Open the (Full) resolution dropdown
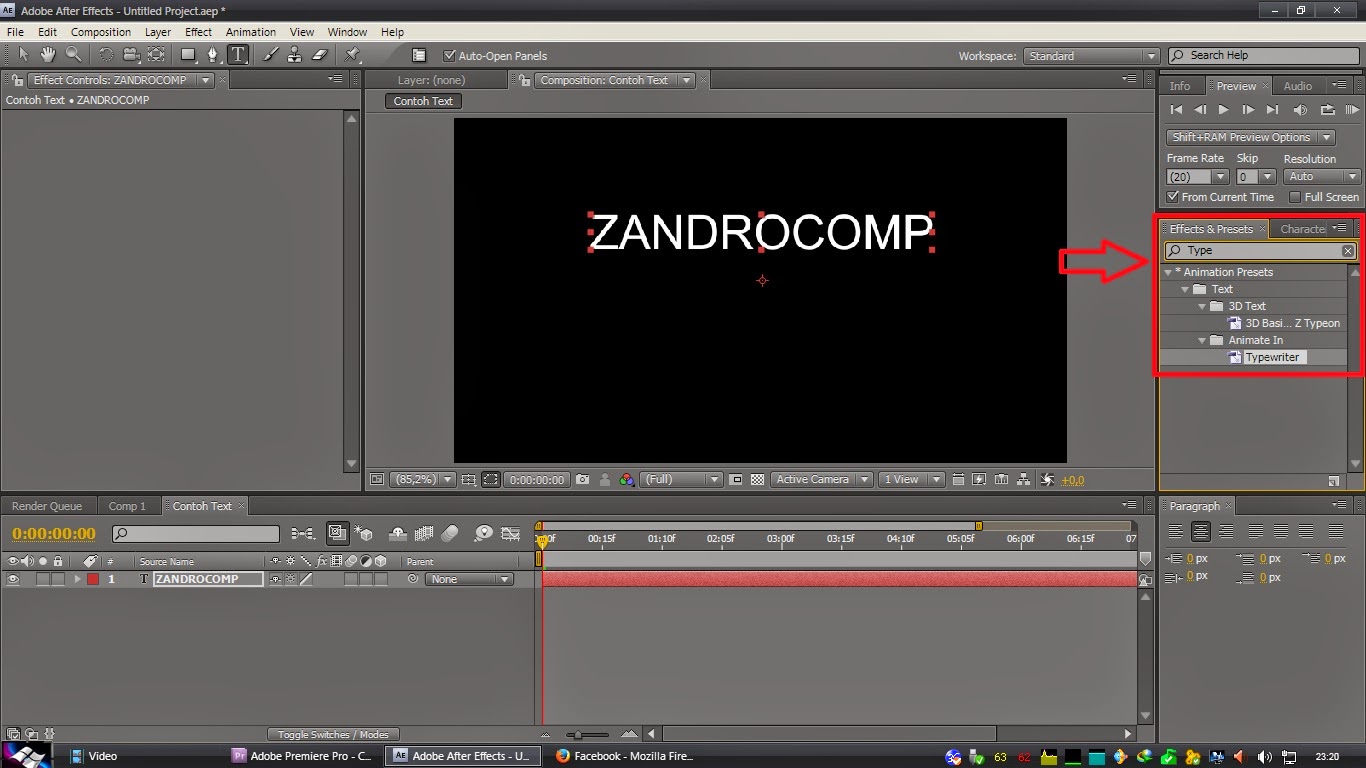The height and width of the screenshot is (768, 1366). tap(681, 480)
